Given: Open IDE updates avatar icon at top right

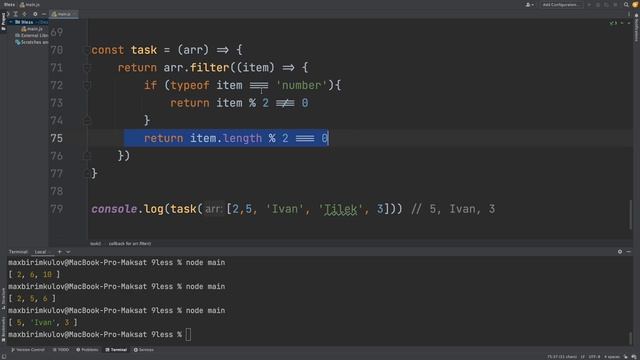Looking at the screenshot, I should pyautogui.click(x=635, y=4).
